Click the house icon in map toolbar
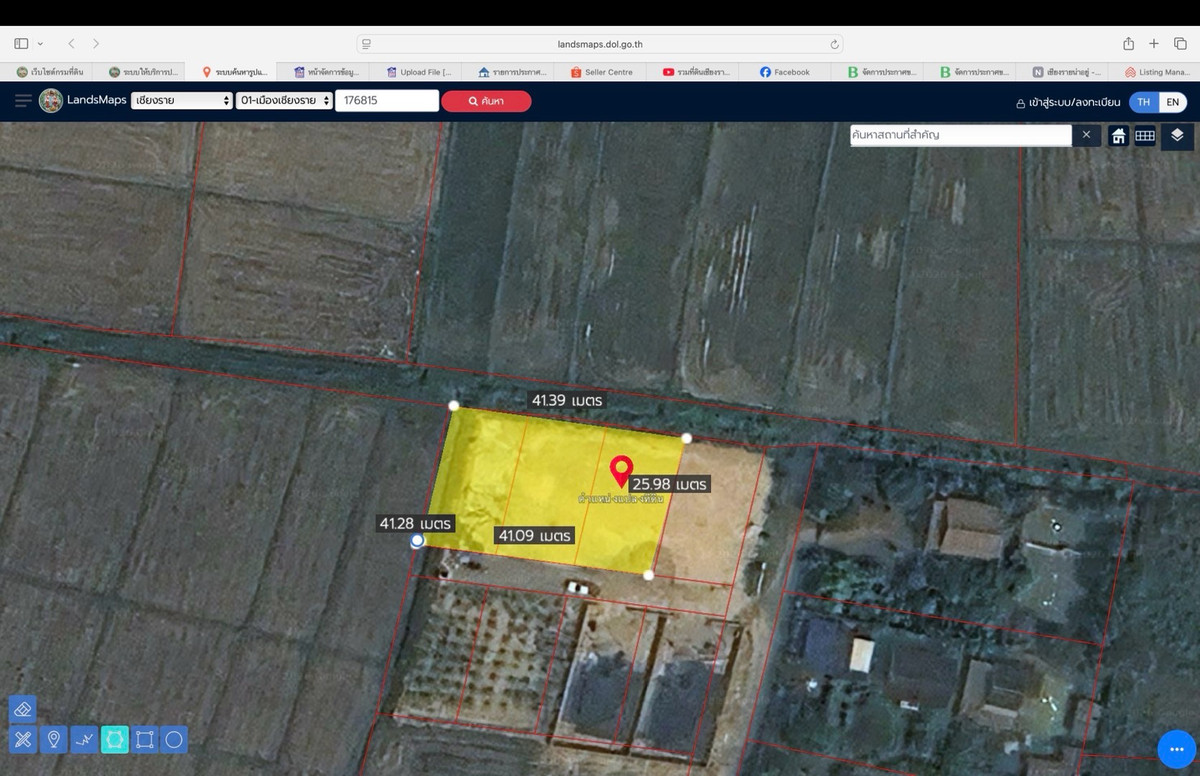 pos(1118,136)
